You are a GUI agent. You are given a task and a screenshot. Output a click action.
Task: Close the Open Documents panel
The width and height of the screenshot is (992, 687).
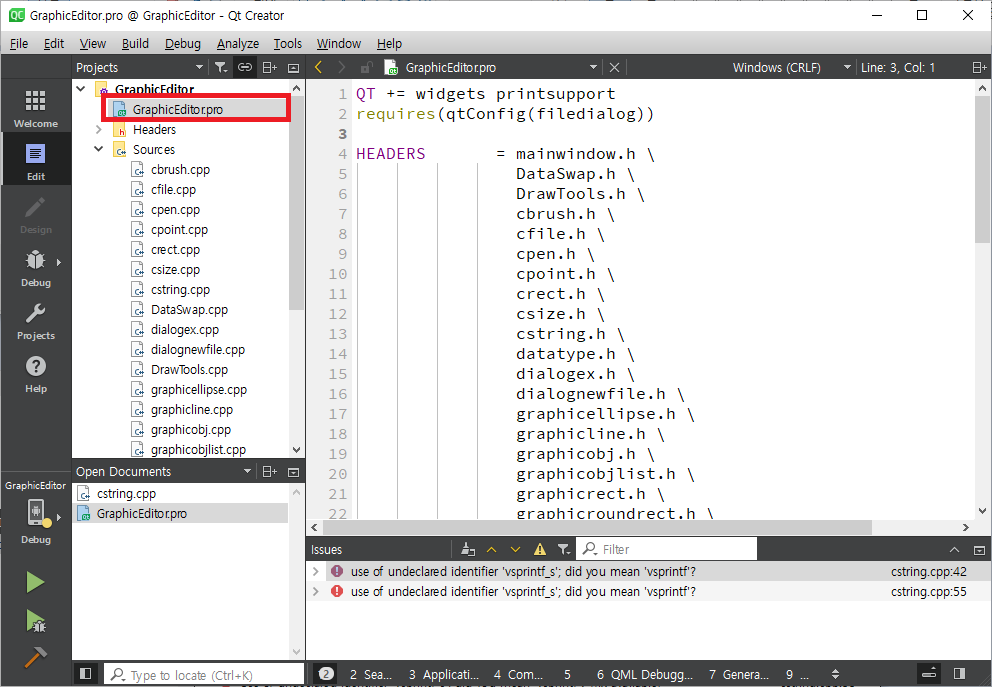pos(293,471)
